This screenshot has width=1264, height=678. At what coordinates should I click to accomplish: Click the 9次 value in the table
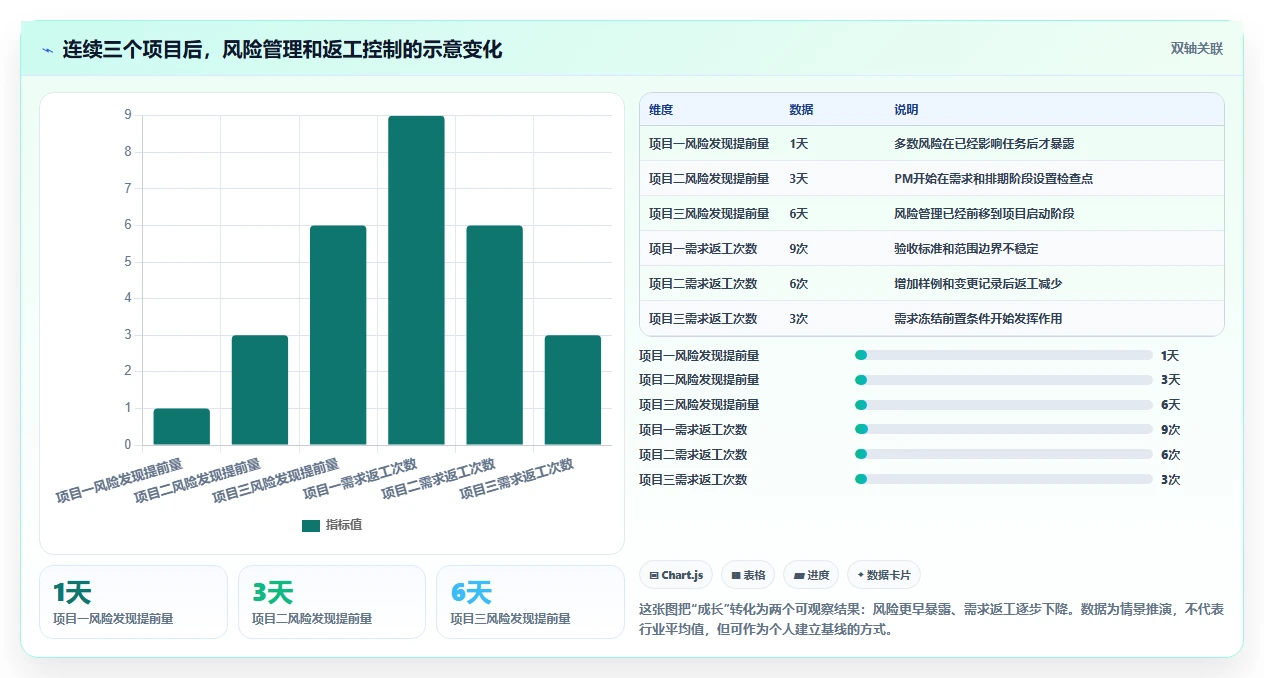(798, 249)
